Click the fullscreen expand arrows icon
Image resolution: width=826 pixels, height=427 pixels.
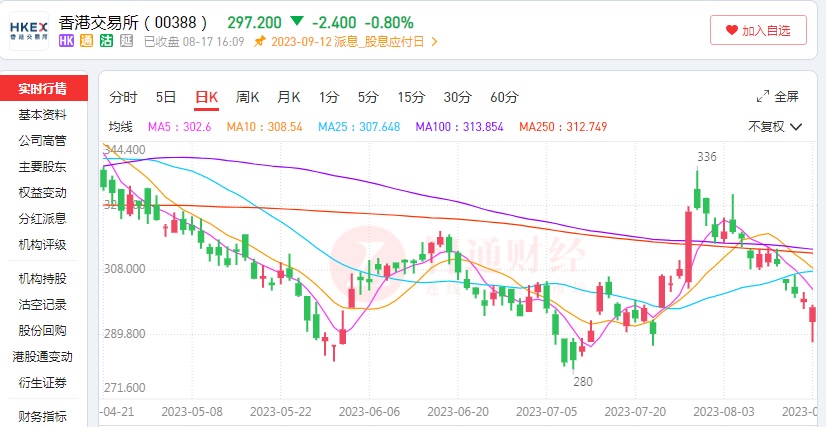762,97
